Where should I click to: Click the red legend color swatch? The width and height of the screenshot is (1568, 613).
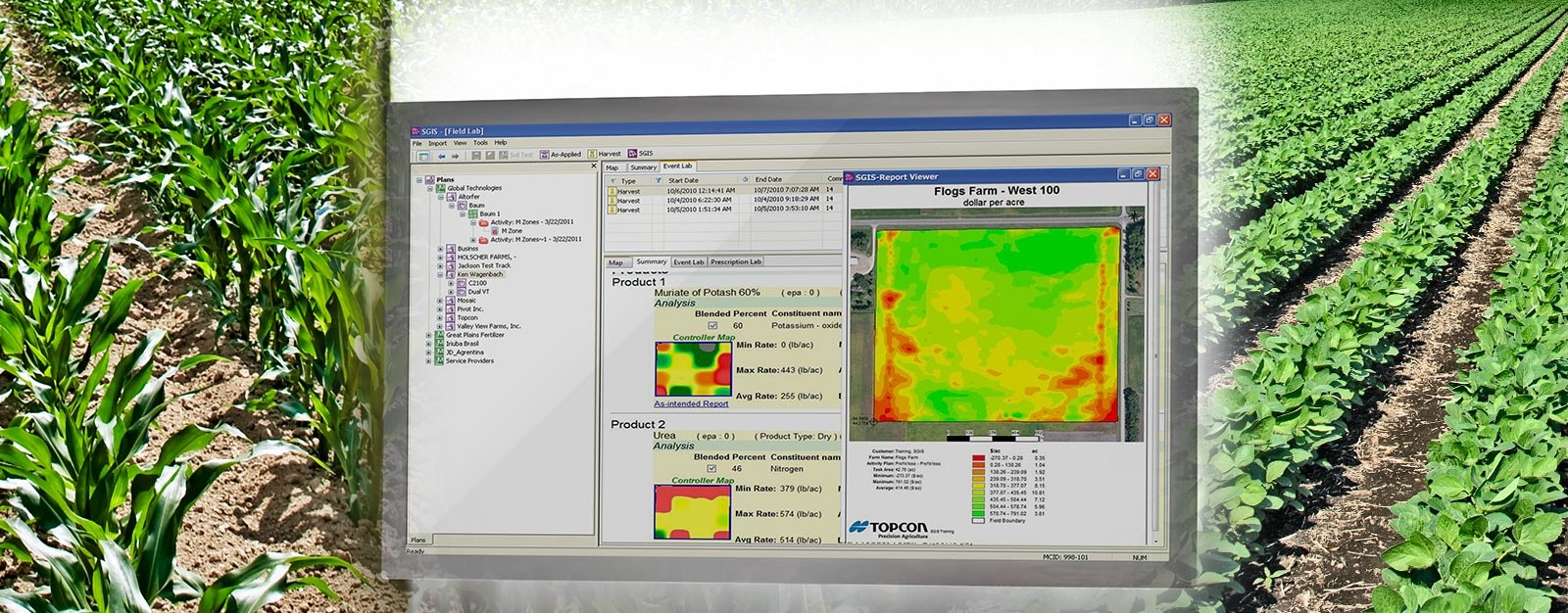click(x=978, y=457)
